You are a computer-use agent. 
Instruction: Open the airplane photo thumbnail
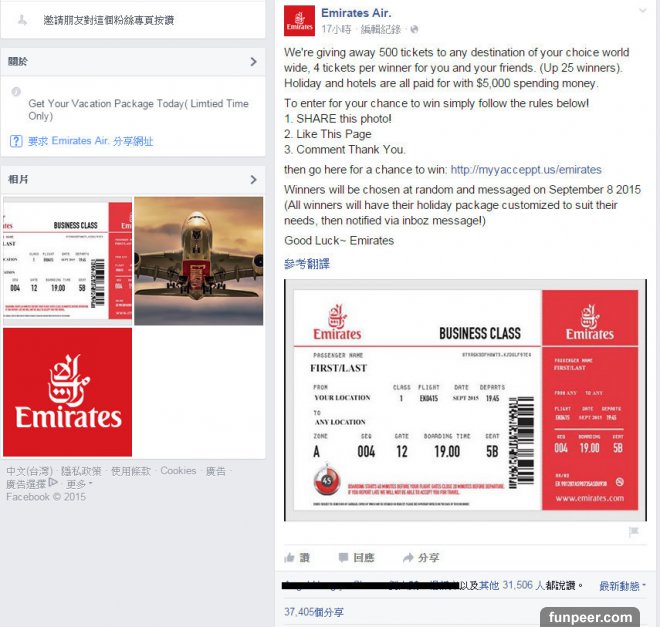click(199, 261)
